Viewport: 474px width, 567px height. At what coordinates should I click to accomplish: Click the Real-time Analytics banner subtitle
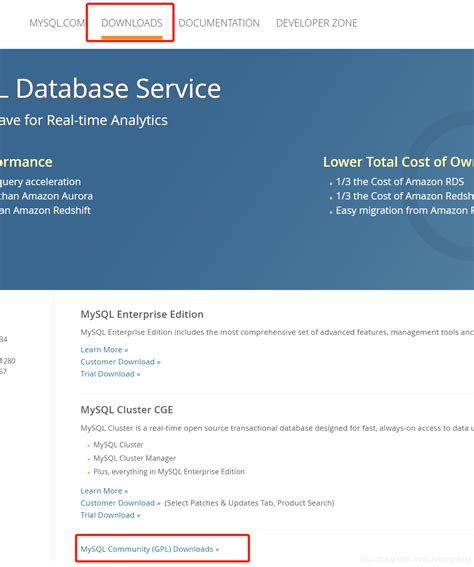point(84,120)
